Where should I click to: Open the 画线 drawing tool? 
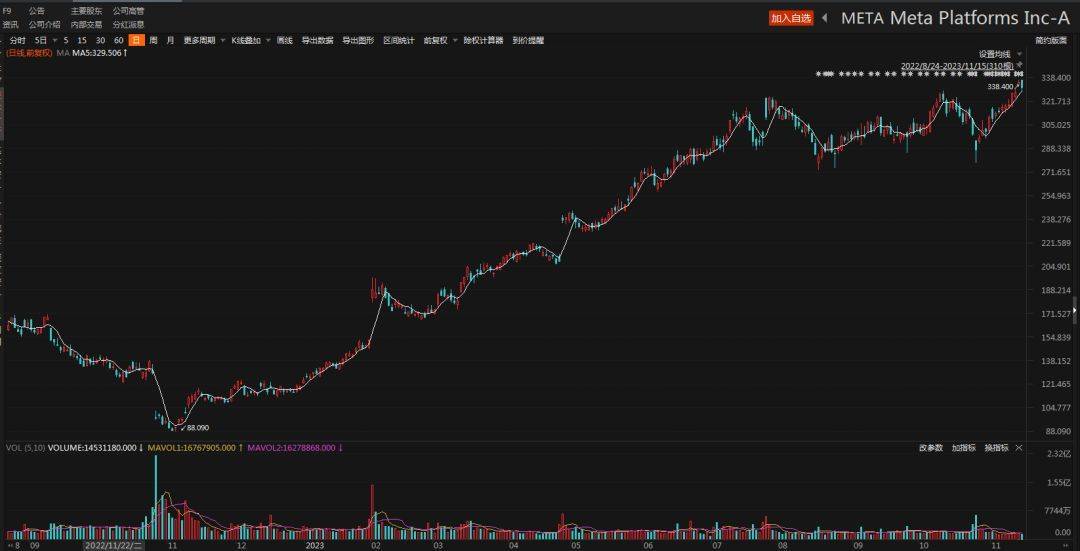point(285,40)
